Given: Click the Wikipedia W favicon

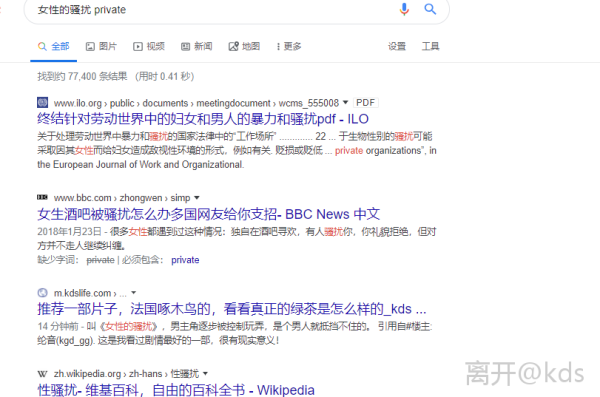Looking at the screenshot, I should click(x=42, y=374).
